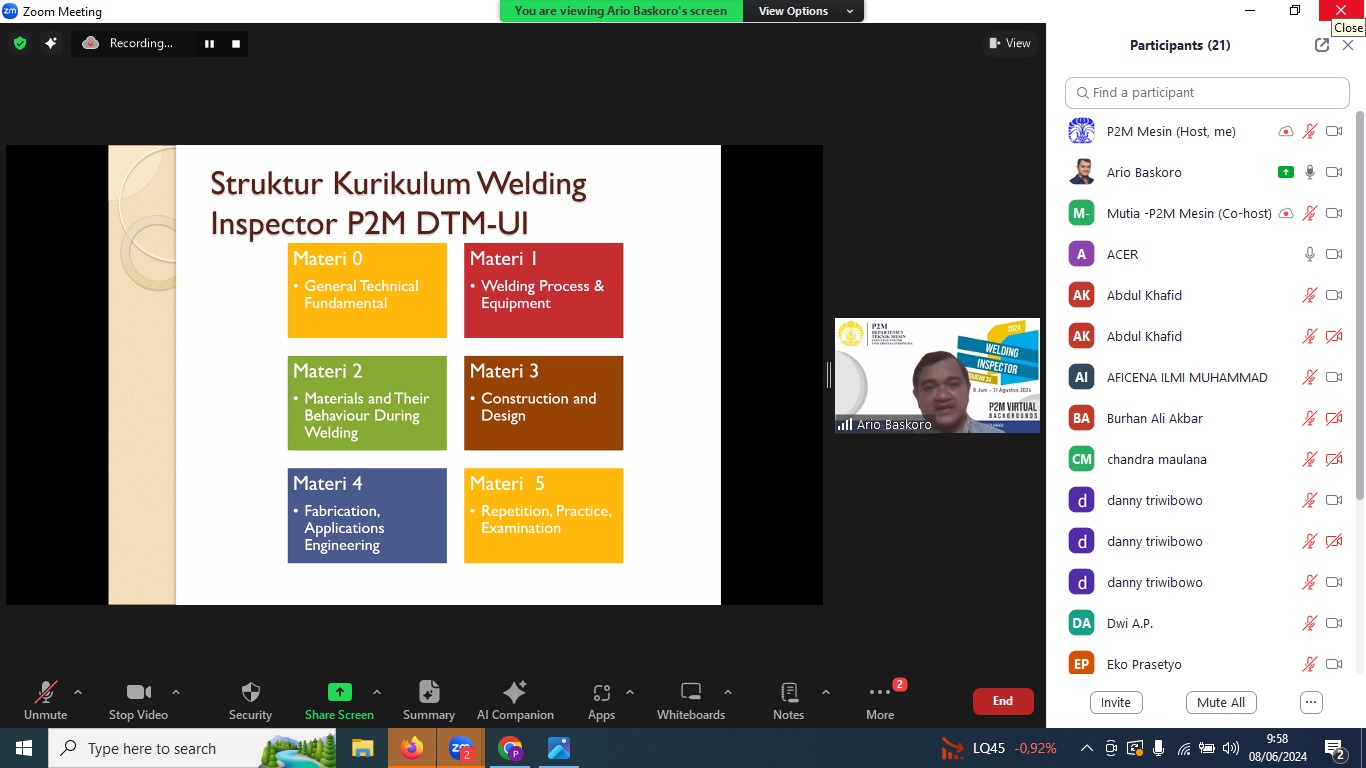The height and width of the screenshot is (768, 1366).
Task: Open the Apps panel
Action: pos(601,701)
